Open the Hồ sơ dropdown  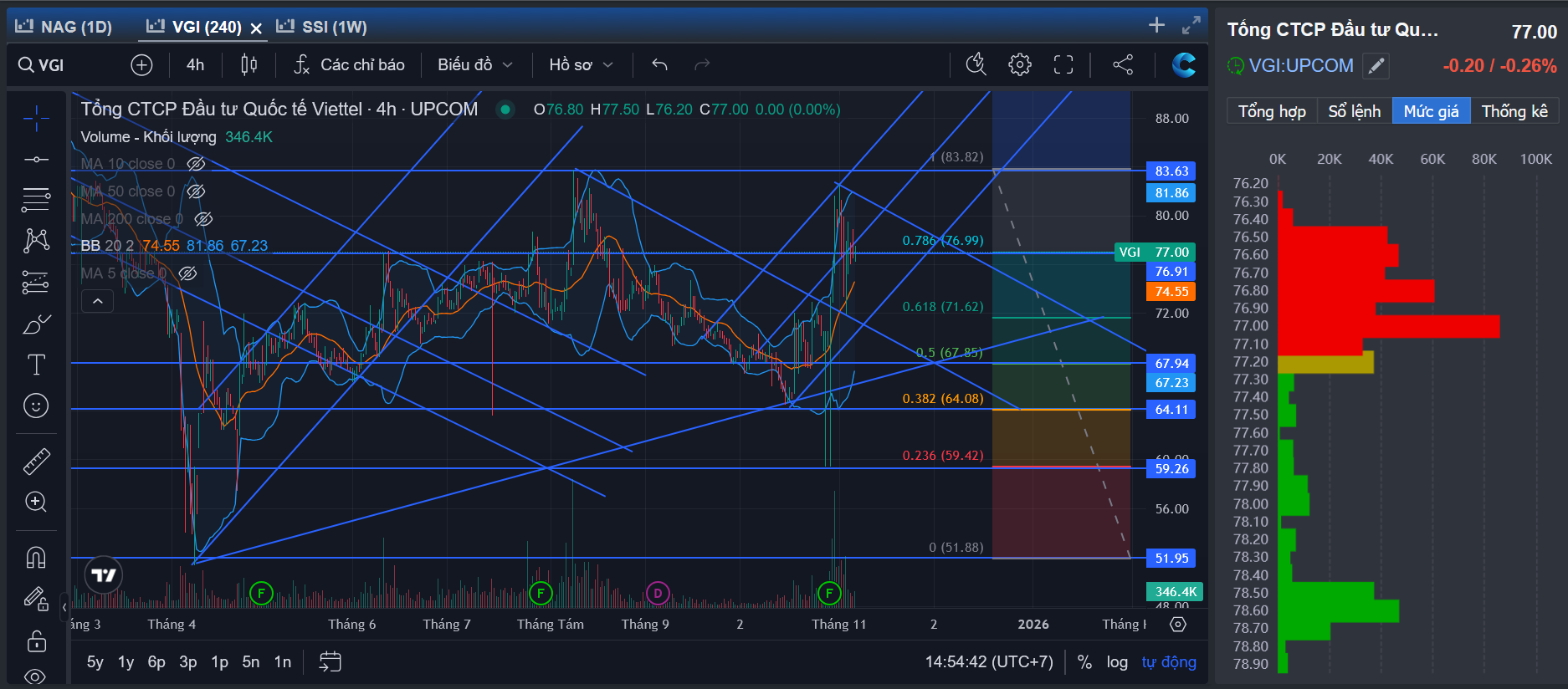tap(581, 64)
